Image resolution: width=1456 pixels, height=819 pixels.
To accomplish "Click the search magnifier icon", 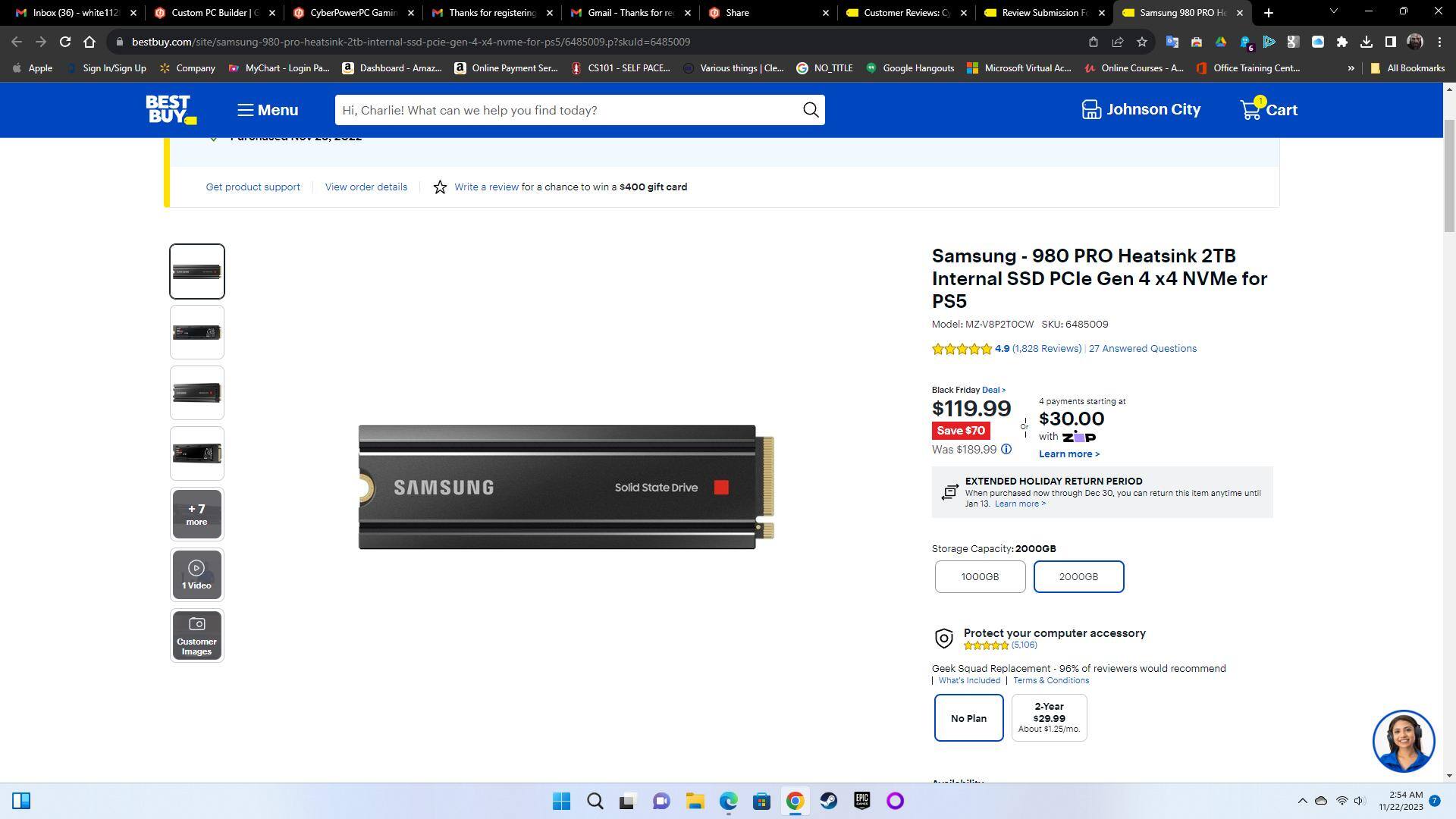I will tap(811, 111).
